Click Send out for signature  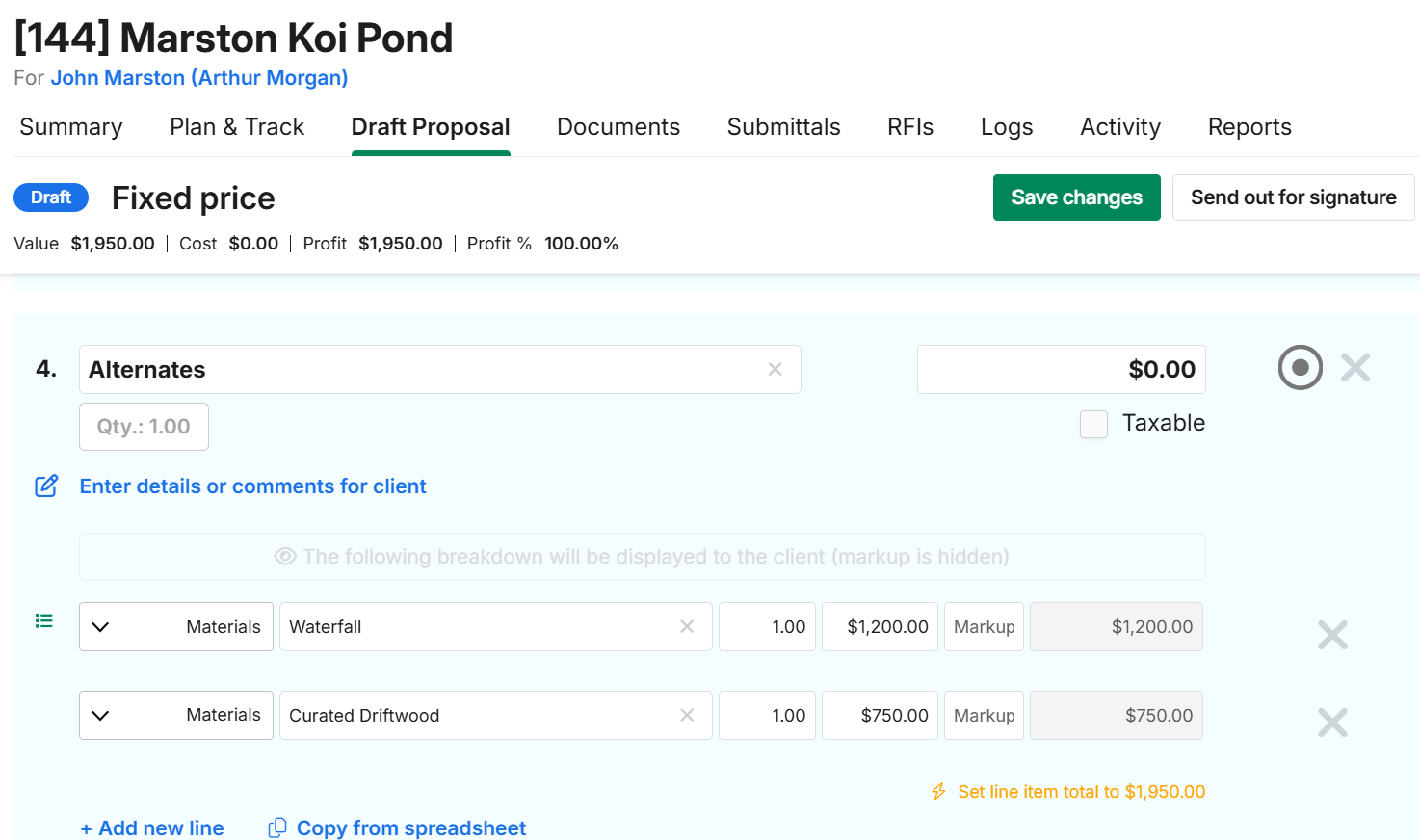pos(1293,197)
